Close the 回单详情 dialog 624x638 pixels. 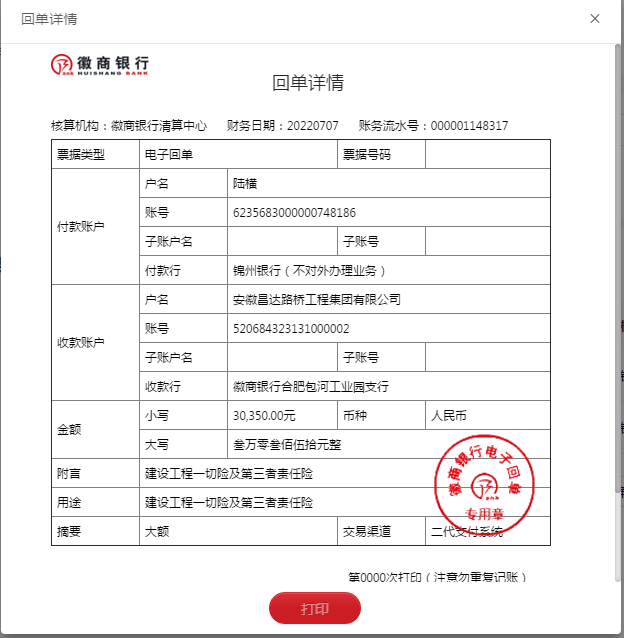[595, 19]
